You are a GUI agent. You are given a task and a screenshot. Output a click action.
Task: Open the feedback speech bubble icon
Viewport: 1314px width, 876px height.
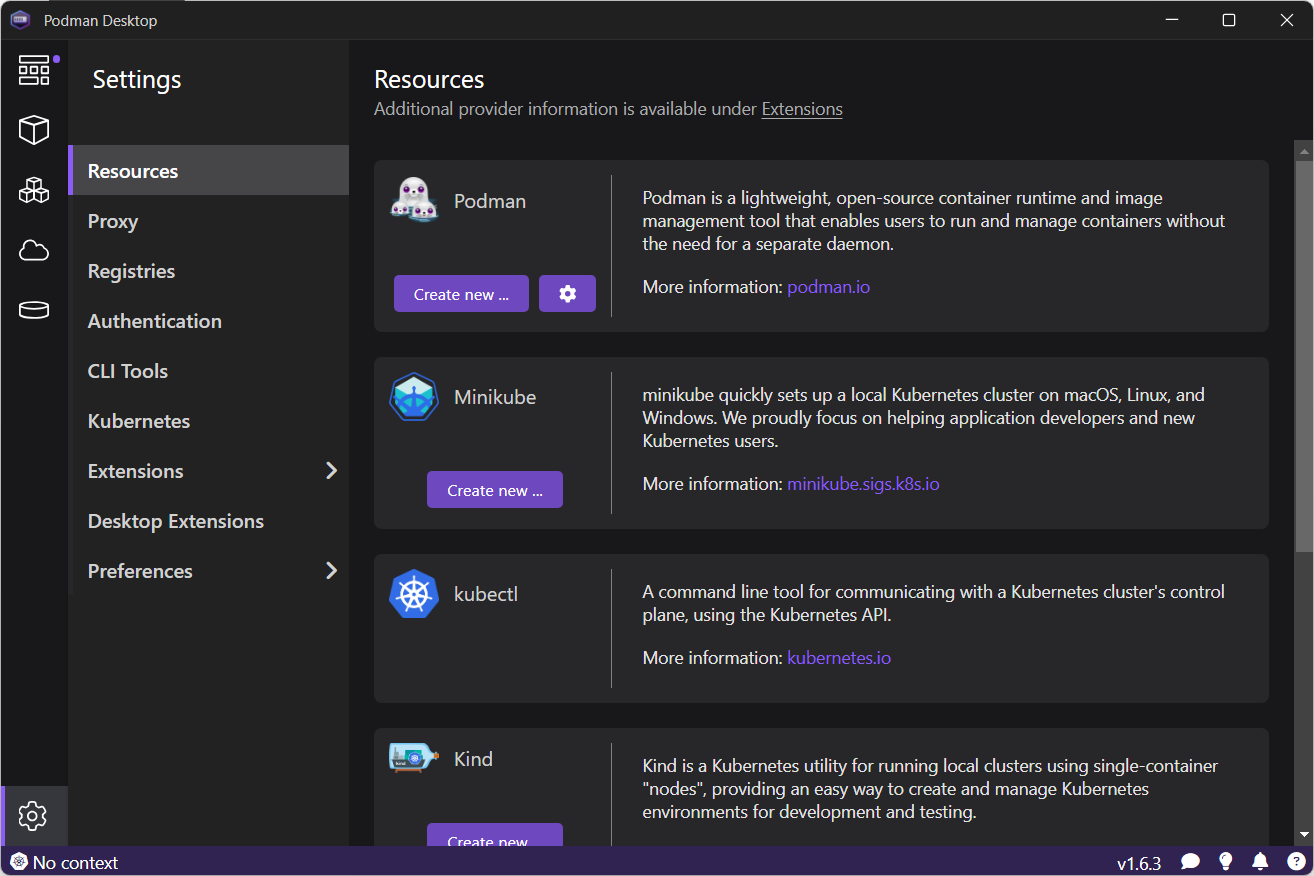1190,862
